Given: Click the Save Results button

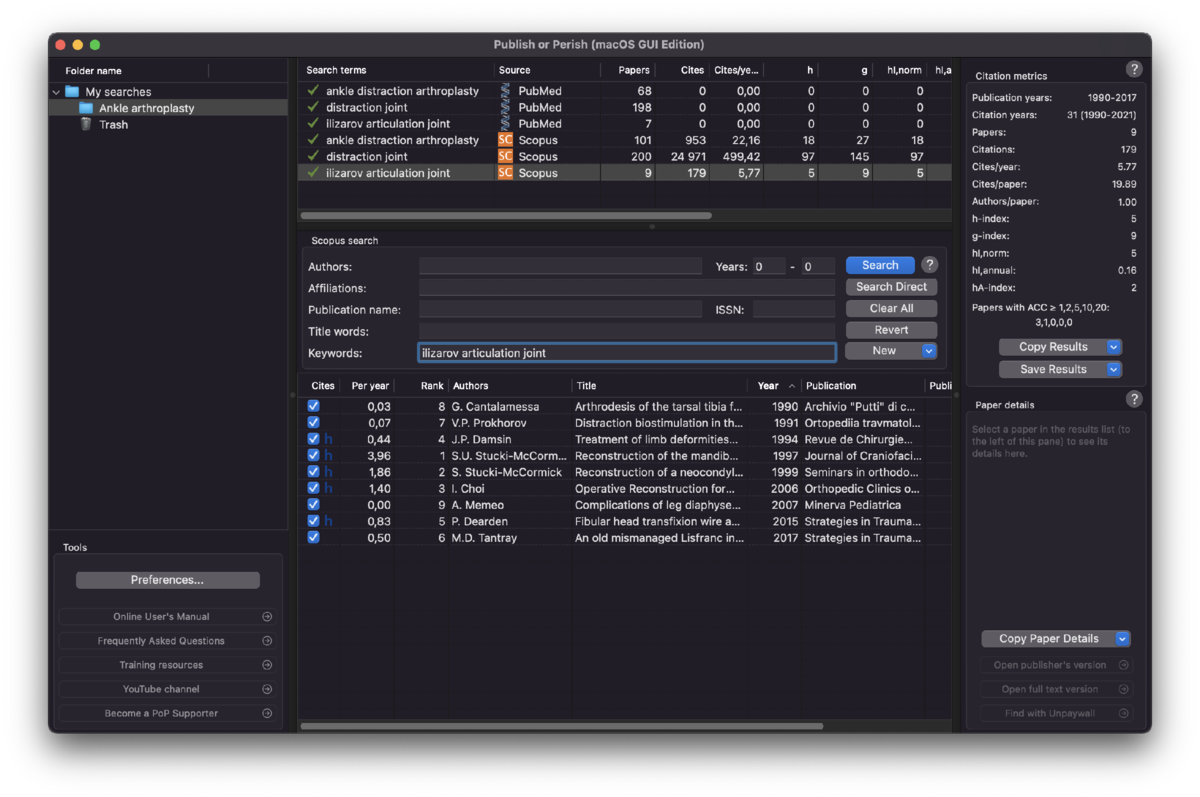Looking at the screenshot, I should [1053, 369].
